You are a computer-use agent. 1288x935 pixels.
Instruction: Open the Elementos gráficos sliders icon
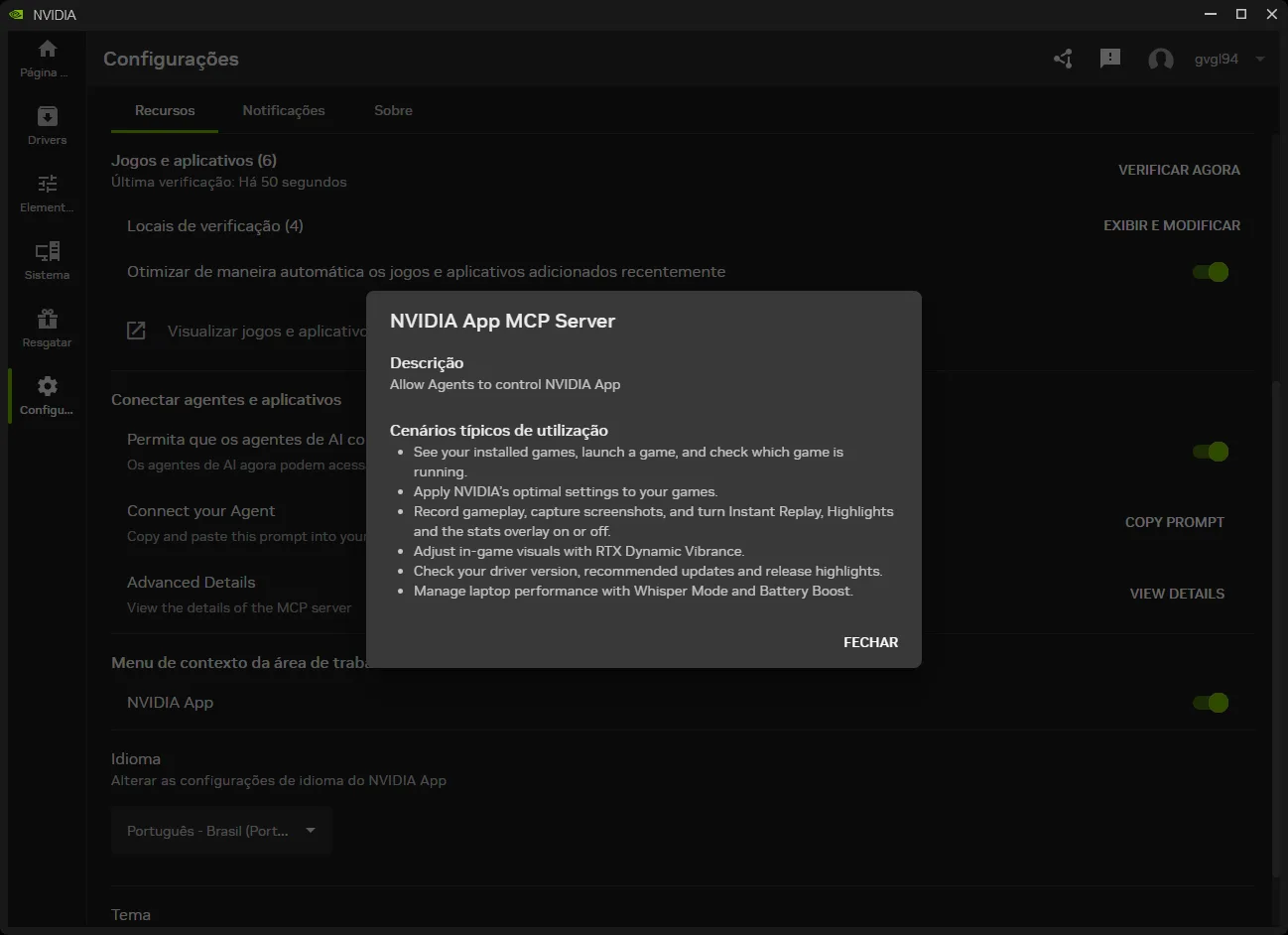point(47,184)
